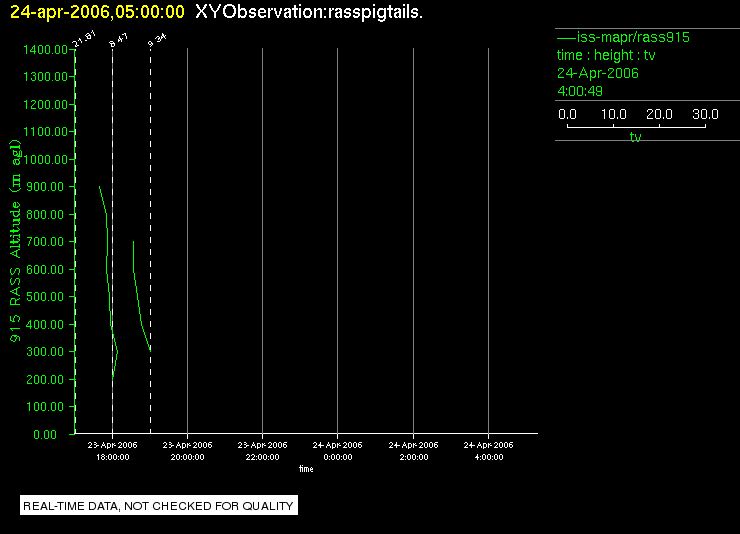Image resolution: width=740 pixels, height=534 pixels.
Task: Click the 20.0 tick on tv scale
Action: 659,114
